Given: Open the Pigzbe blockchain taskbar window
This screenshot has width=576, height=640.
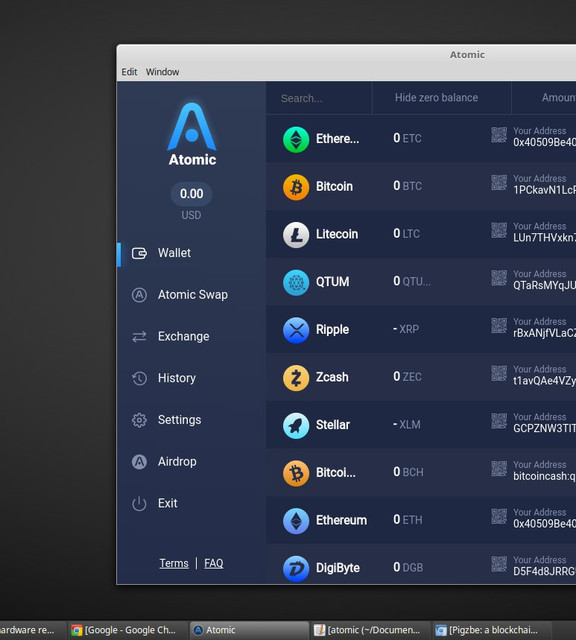Looking at the screenshot, I should 490,630.
